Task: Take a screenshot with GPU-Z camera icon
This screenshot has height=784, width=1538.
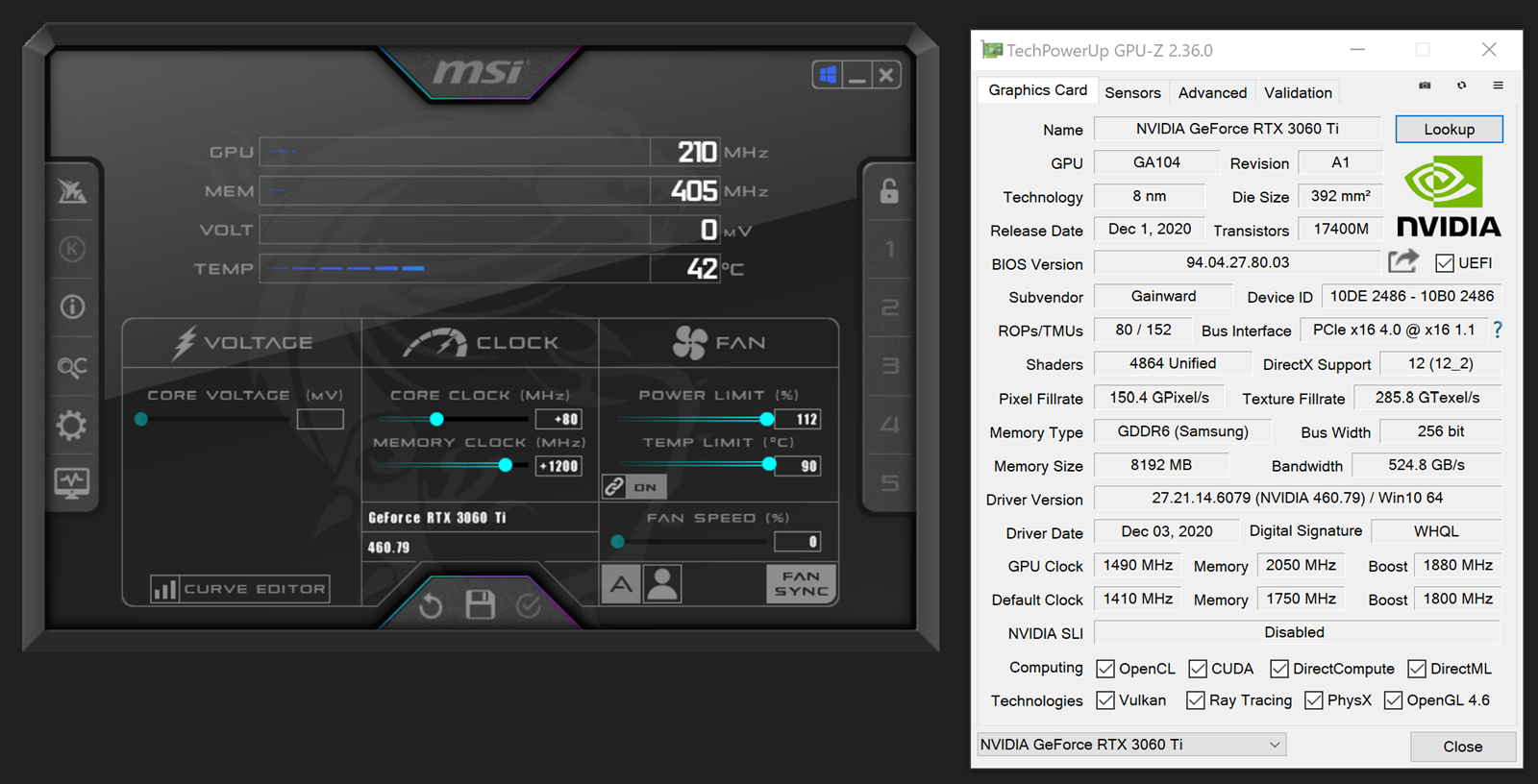Action: (x=1425, y=86)
